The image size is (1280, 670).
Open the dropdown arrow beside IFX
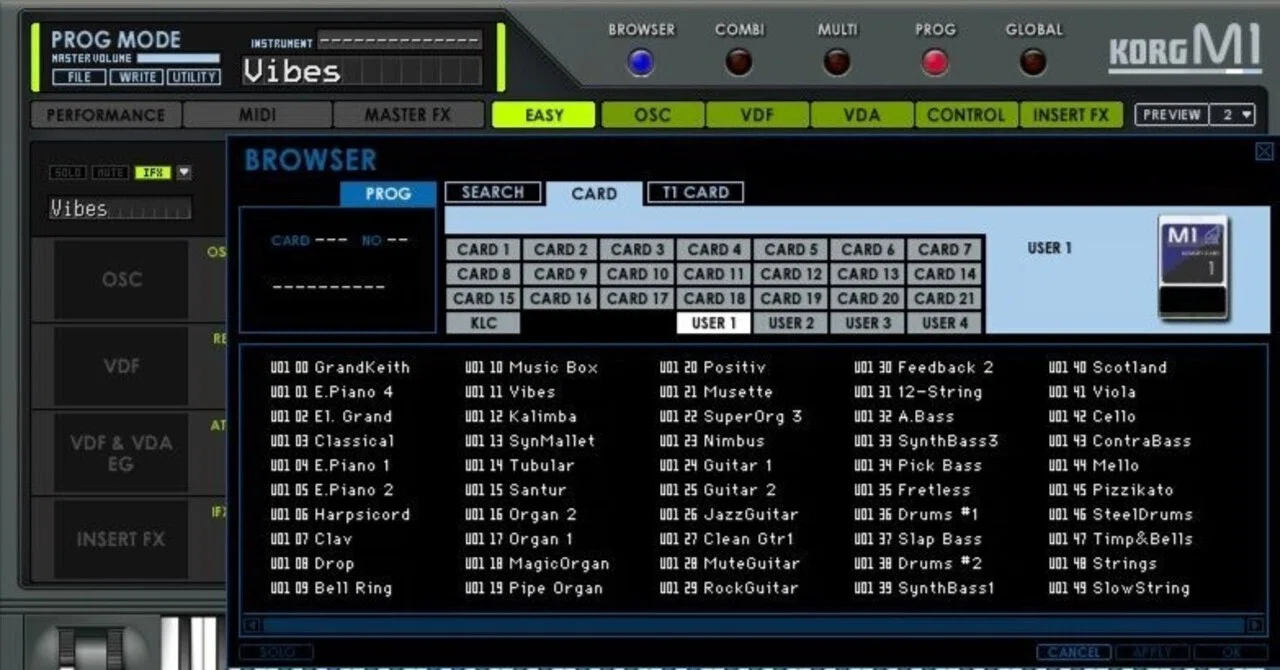[x=184, y=173]
